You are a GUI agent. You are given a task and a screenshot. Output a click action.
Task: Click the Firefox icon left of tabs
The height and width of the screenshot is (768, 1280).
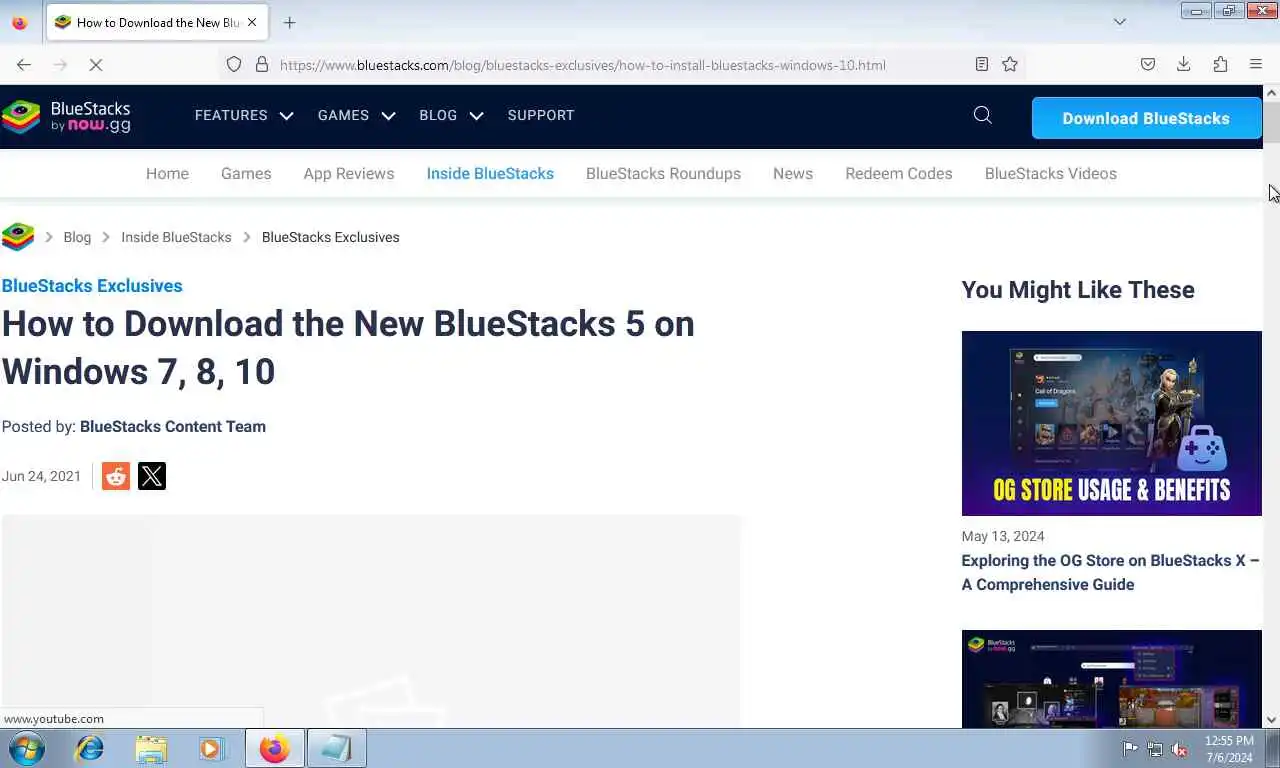20,22
